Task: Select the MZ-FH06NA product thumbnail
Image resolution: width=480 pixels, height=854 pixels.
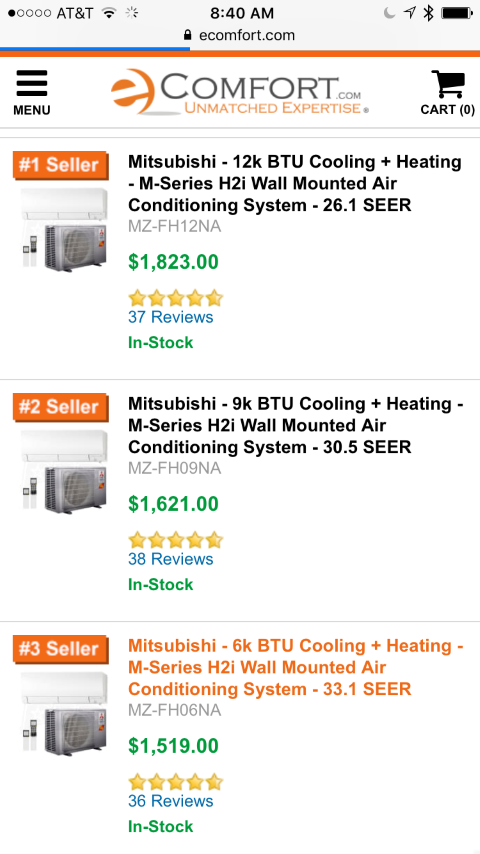Action: pos(64,713)
